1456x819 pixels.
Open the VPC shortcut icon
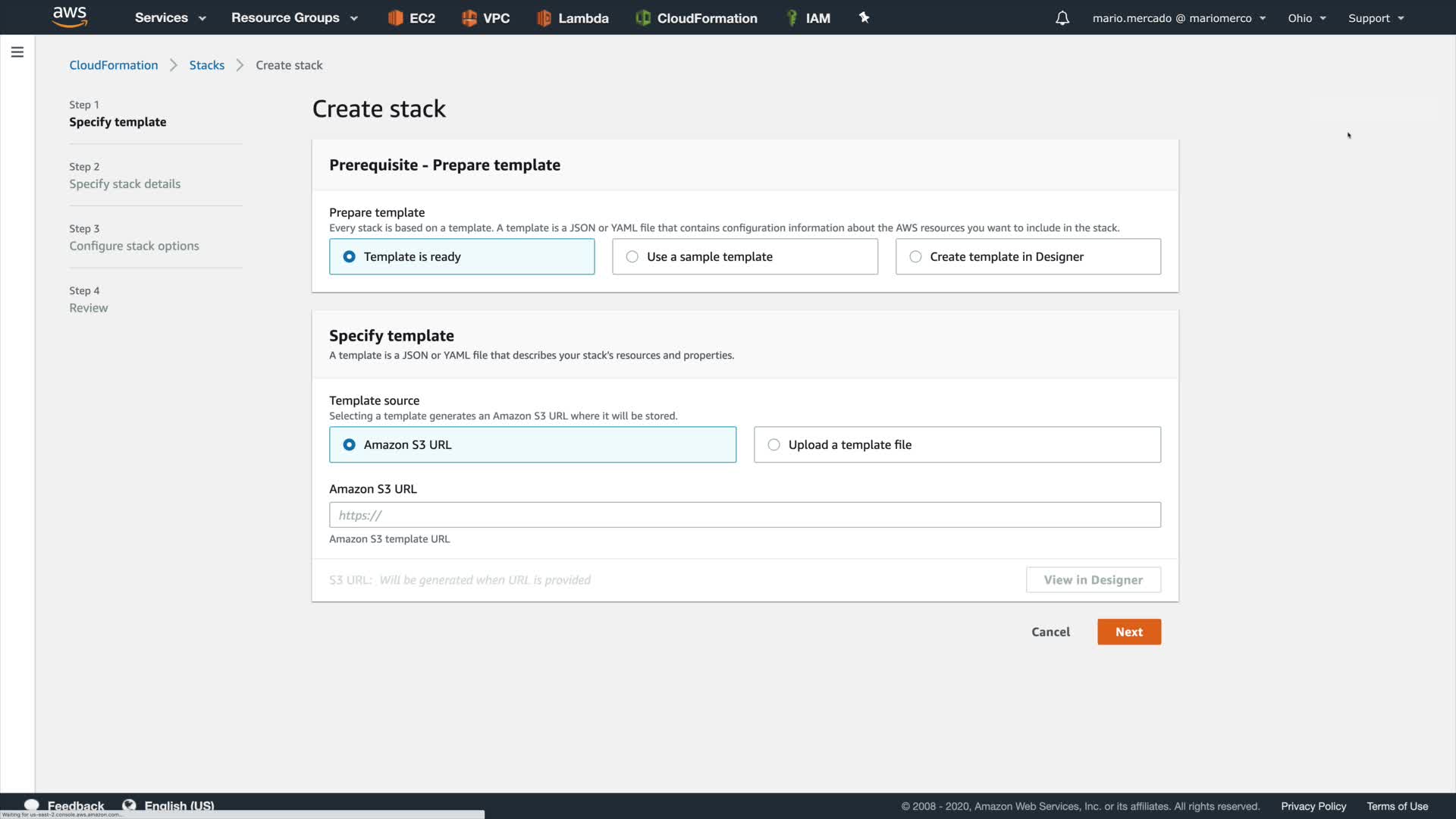486,18
